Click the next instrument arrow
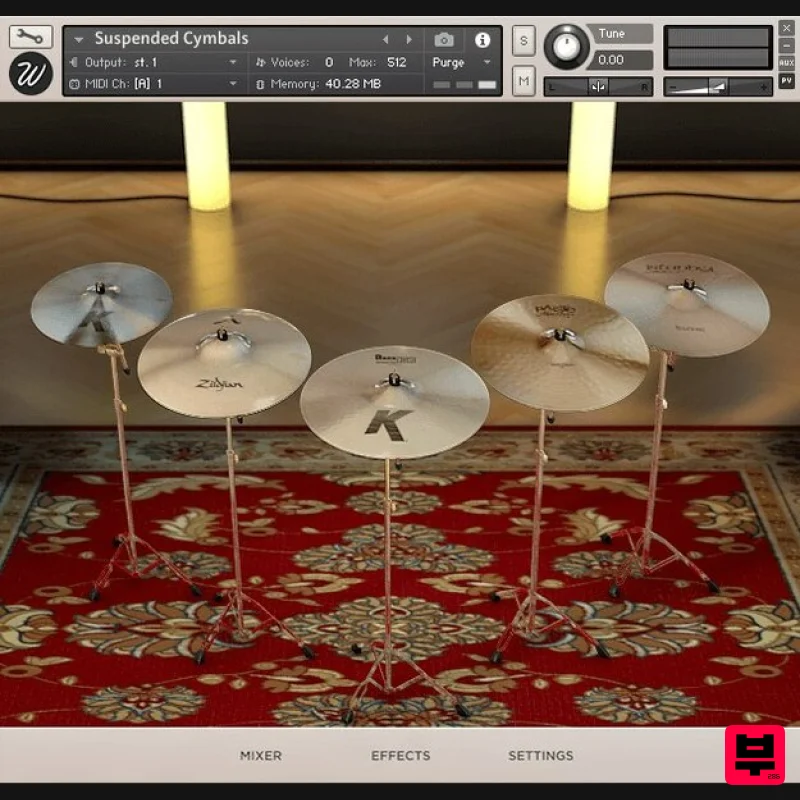 click(x=409, y=38)
